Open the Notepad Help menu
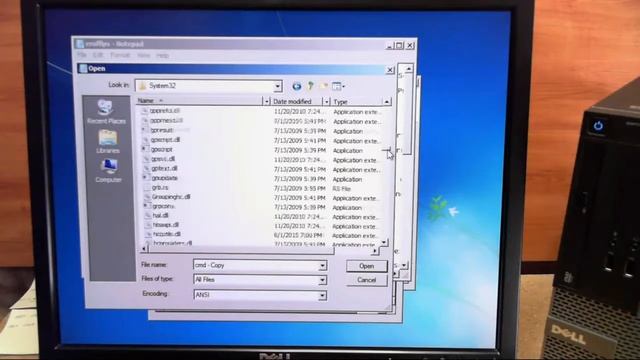 (162, 55)
